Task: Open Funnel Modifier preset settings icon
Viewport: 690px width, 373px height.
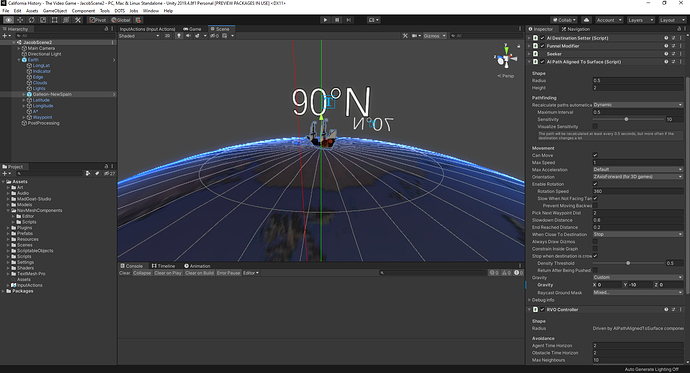Action: [x=673, y=46]
